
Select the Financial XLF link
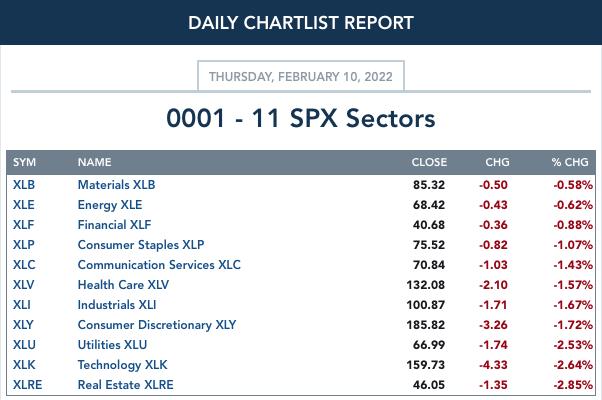pos(114,225)
